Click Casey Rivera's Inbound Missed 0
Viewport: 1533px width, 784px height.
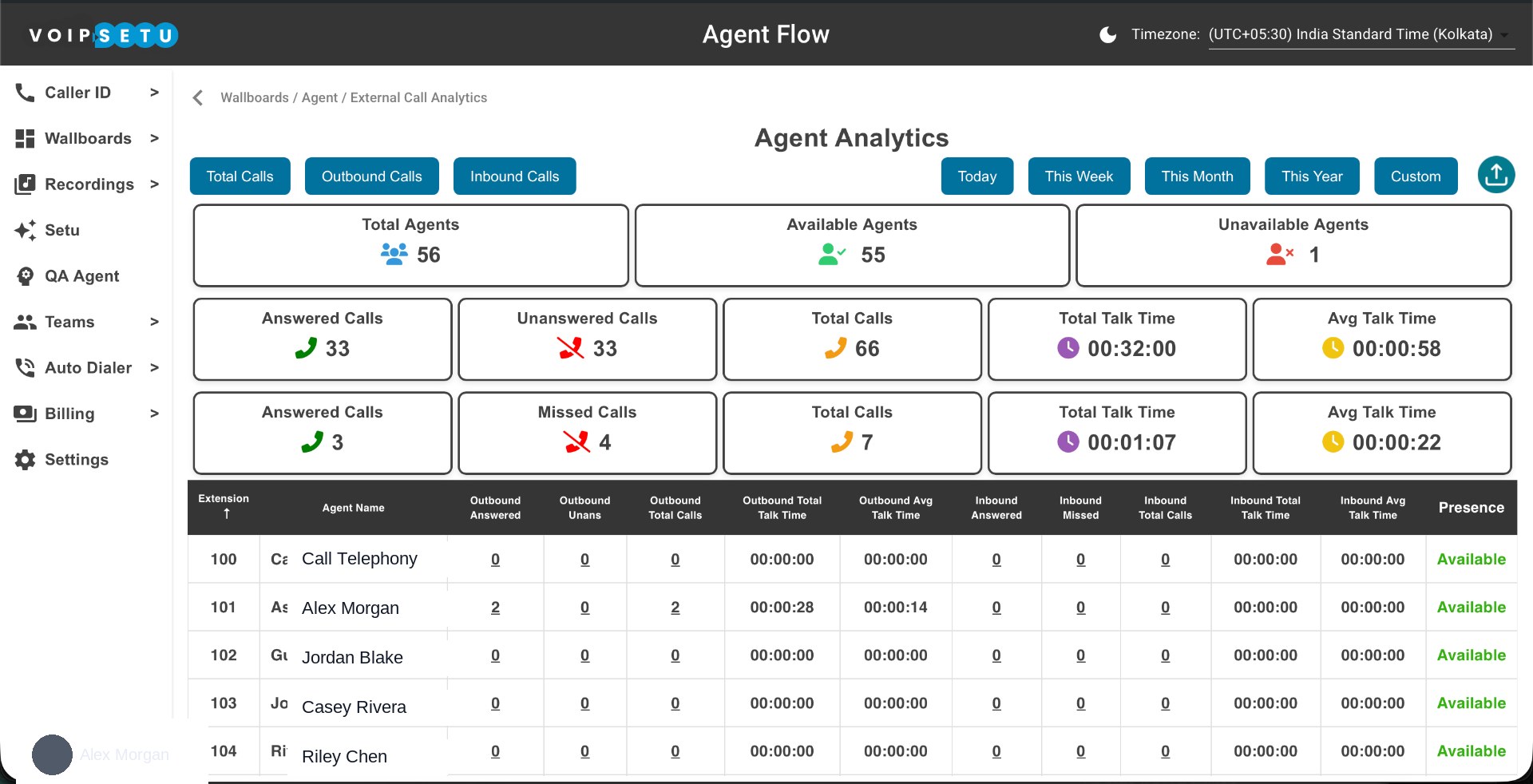point(1081,703)
